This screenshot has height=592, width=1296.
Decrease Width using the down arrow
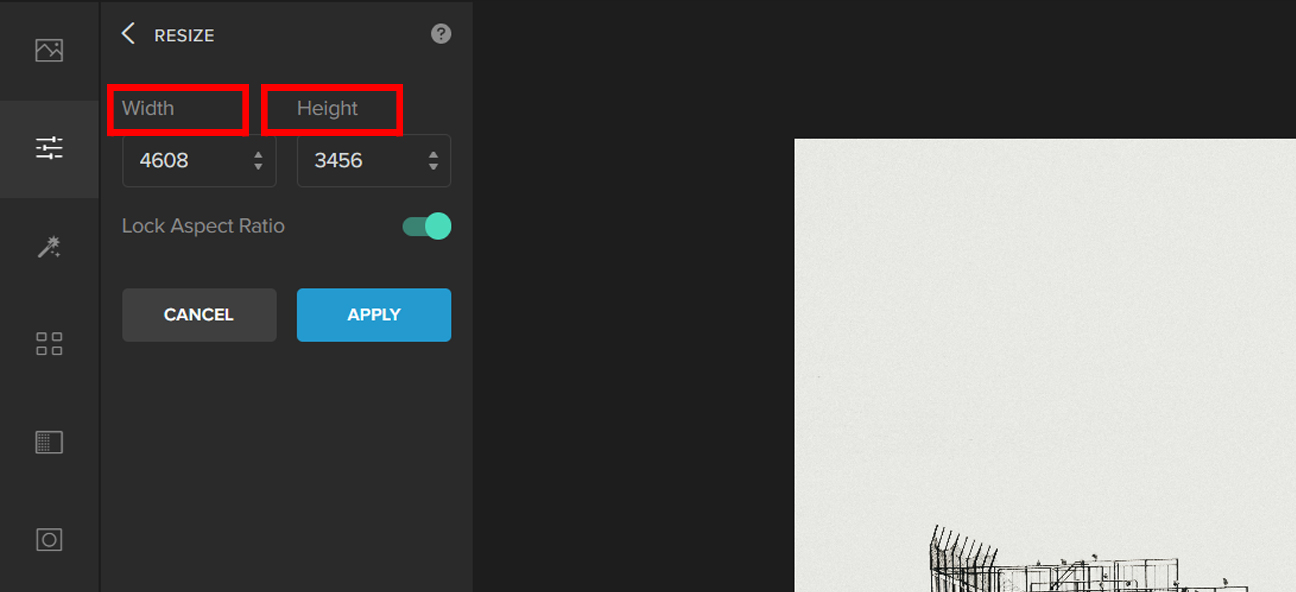pyautogui.click(x=258, y=166)
